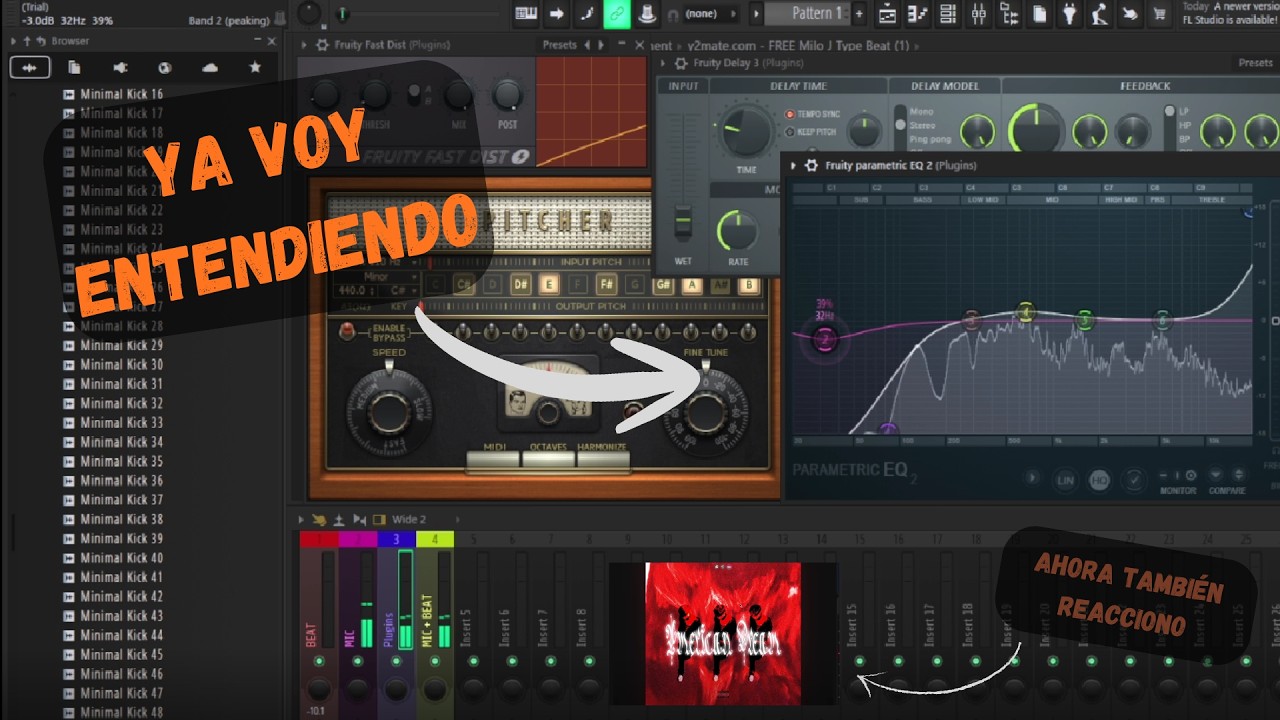The image size is (1280, 720).
Task: Adjust the WET slider in Fruity Delay 3
Action: 683,222
